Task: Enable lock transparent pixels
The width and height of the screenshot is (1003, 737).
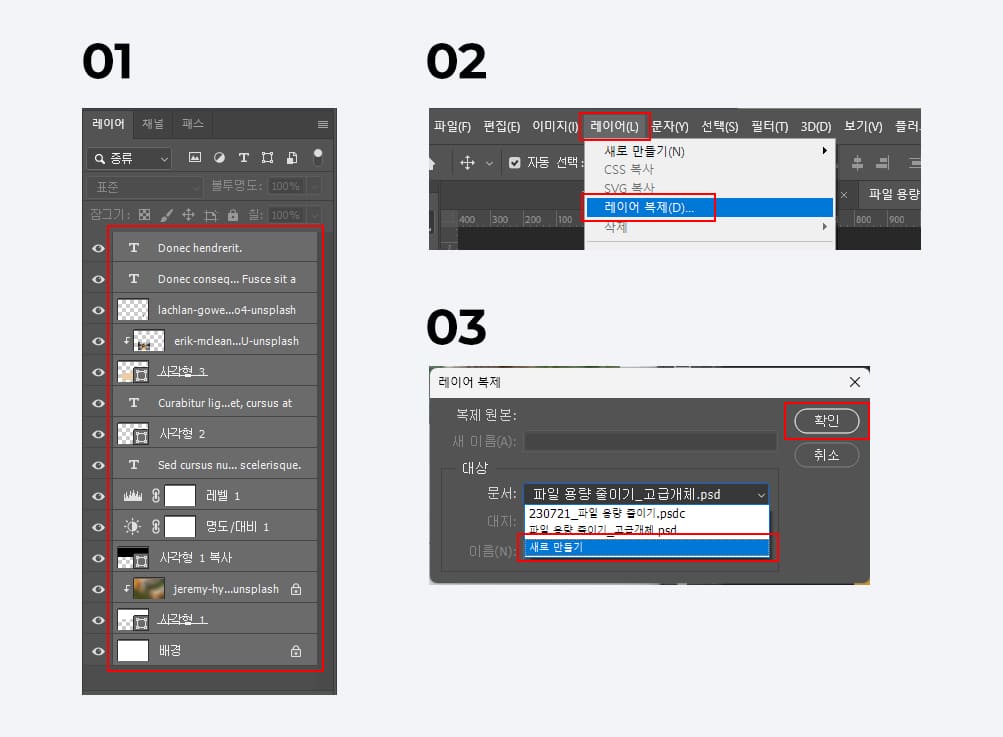Action: tap(144, 215)
